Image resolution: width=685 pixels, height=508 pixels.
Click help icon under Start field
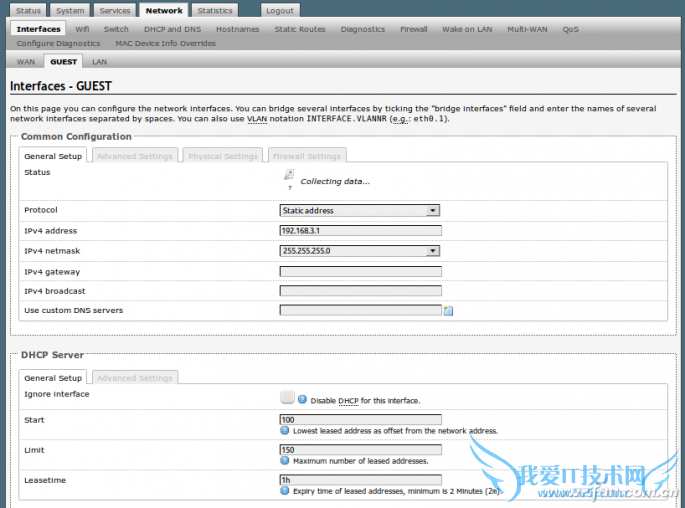tap(285, 430)
